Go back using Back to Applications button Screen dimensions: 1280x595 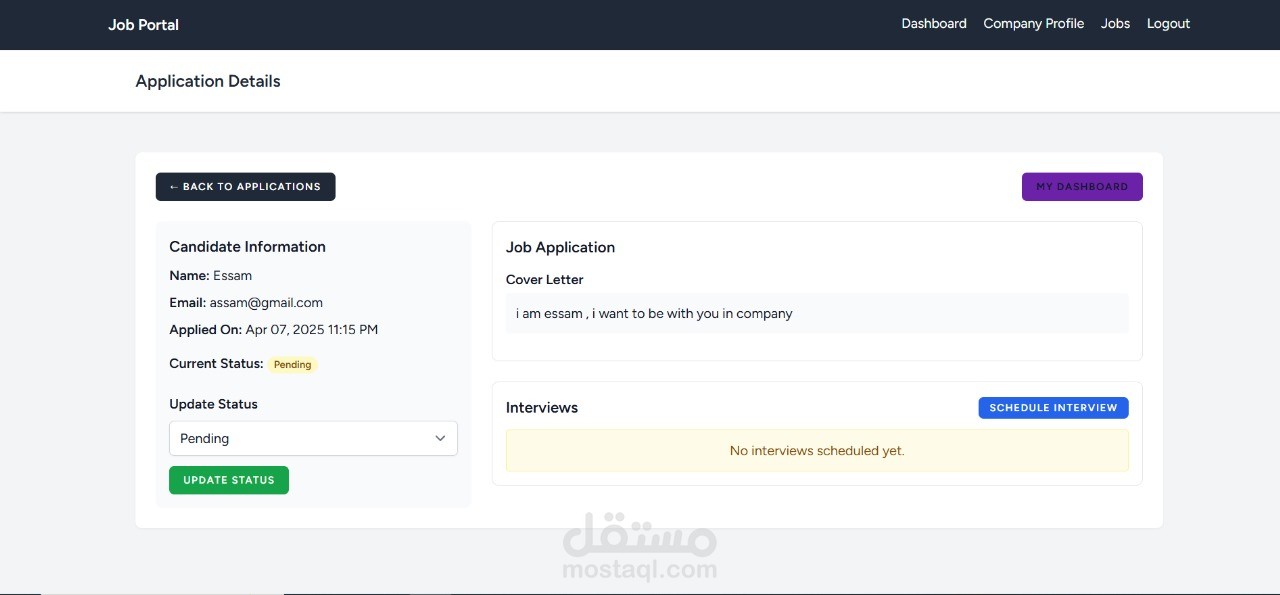tap(245, 187)
